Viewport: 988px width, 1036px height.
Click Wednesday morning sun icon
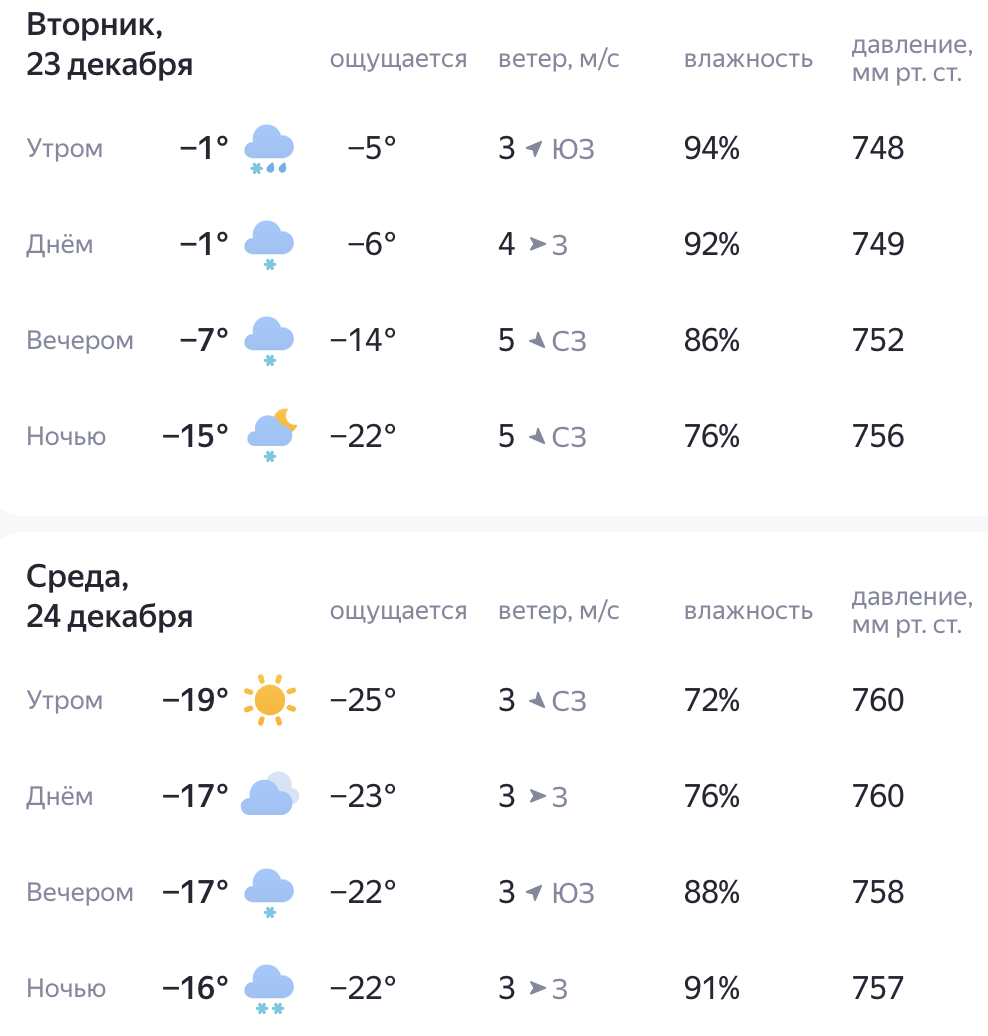click(270, 700)
